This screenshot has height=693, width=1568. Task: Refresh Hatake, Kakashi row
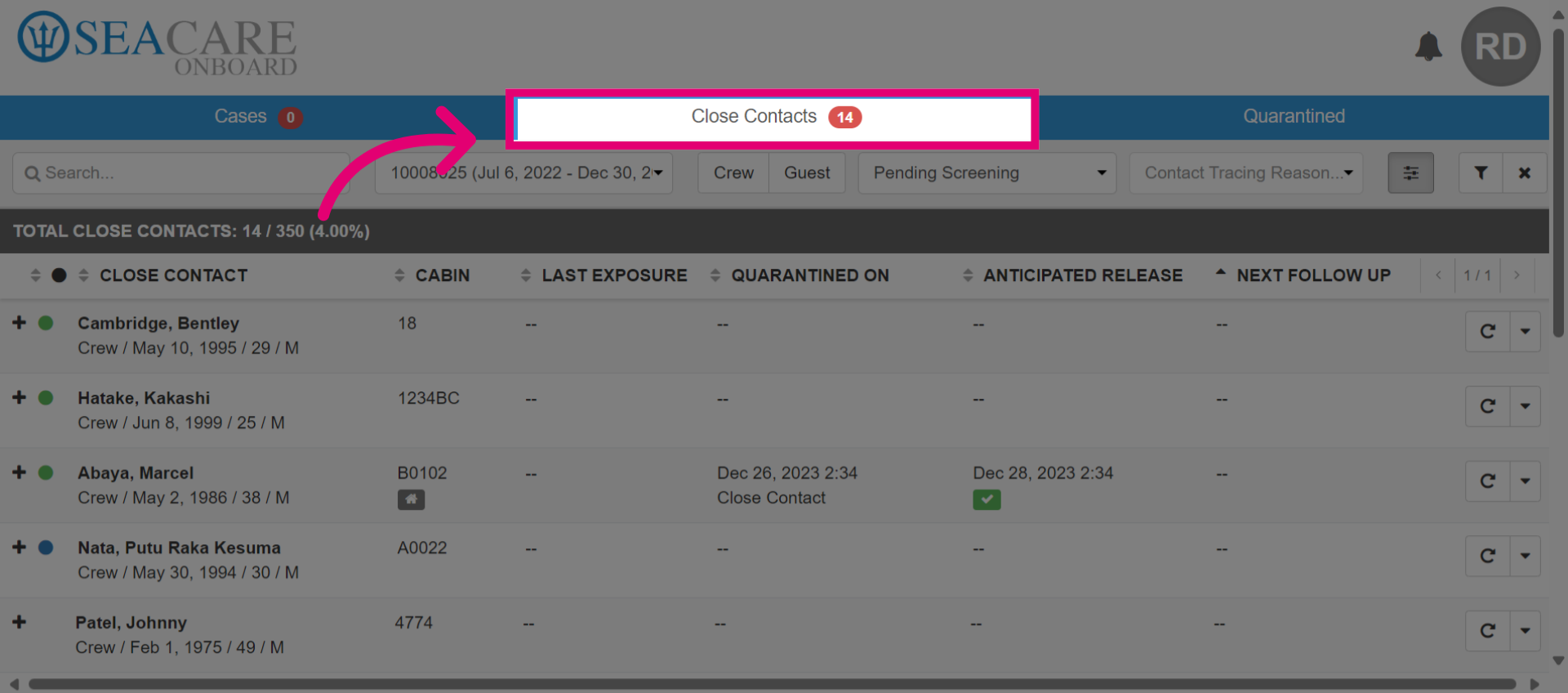pos(1487,406)
